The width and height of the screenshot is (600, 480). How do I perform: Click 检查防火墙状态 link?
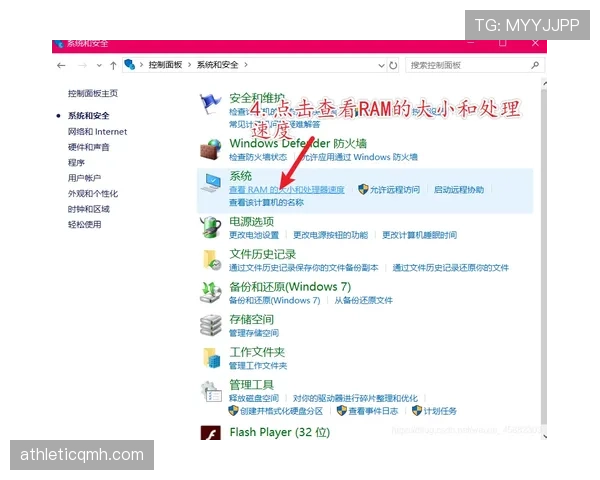(258, 157)
